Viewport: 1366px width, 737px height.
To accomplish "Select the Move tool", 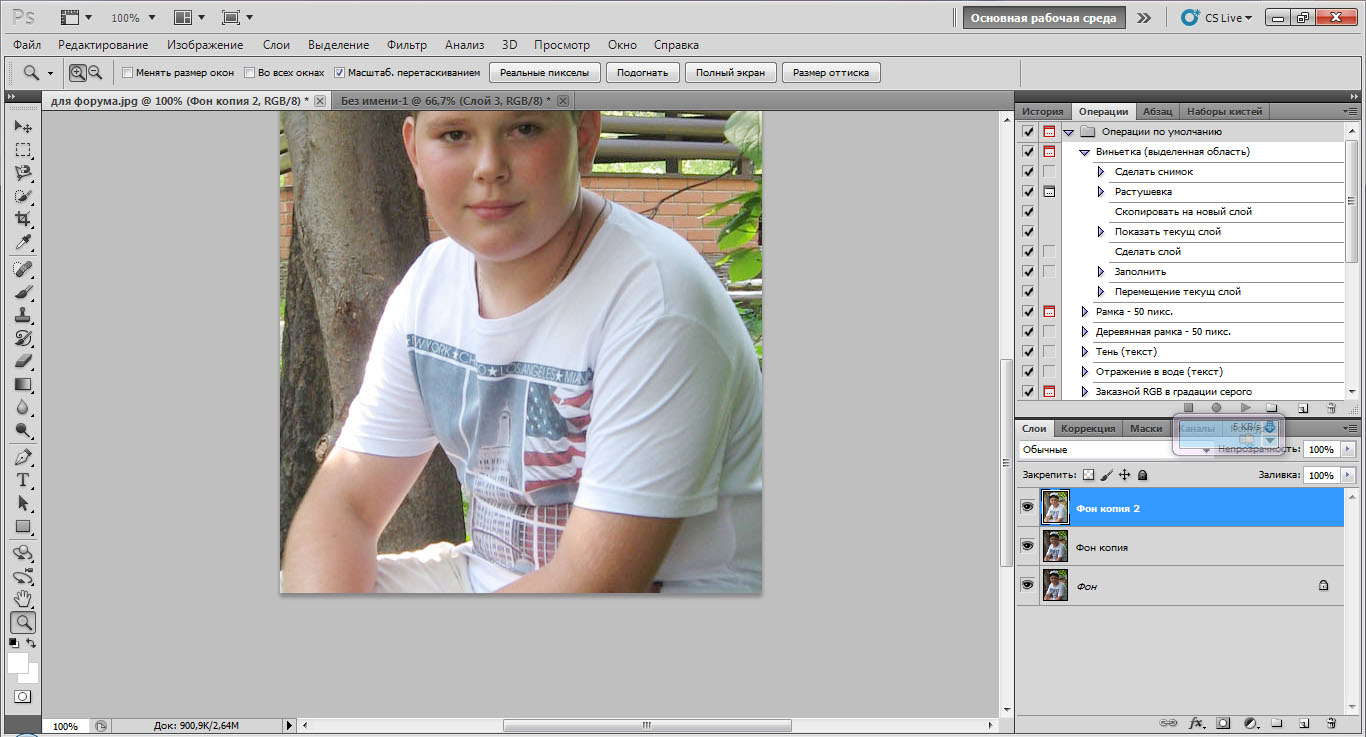I will pos(23,127).
